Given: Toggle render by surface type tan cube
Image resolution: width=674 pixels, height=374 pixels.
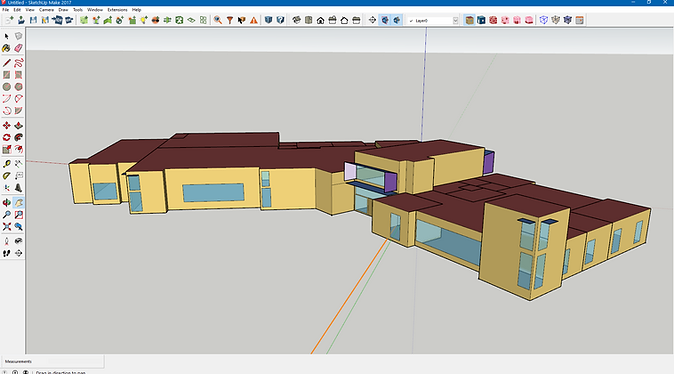Looking at the screenshot, I should pos(469,20).
